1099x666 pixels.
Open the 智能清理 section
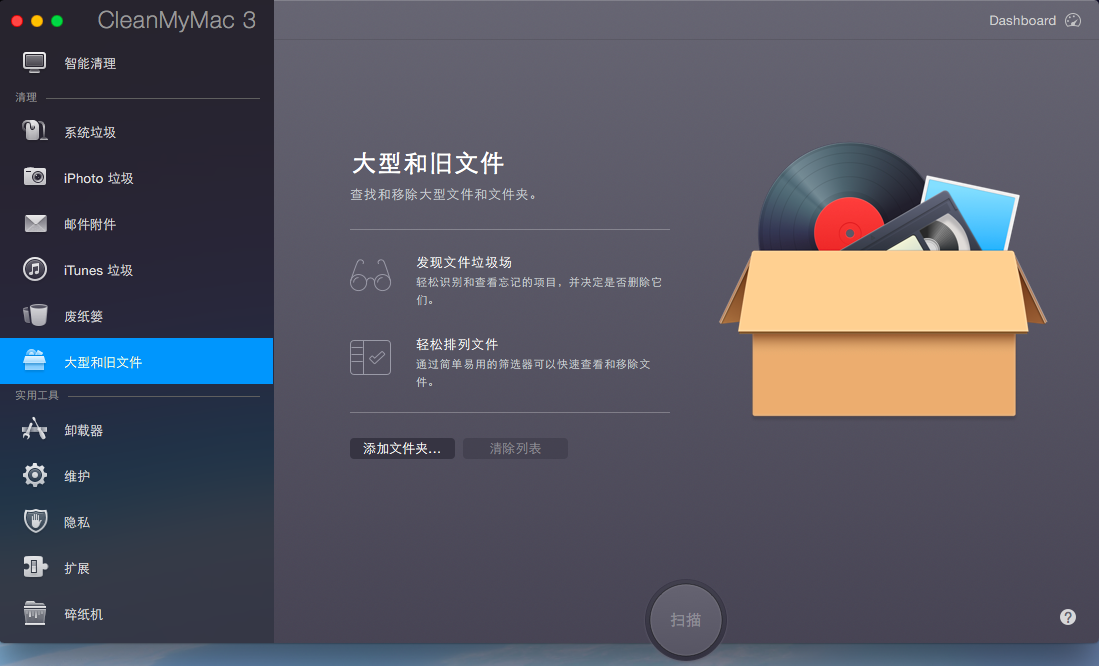pyautogui.click(x=137, y=63)
